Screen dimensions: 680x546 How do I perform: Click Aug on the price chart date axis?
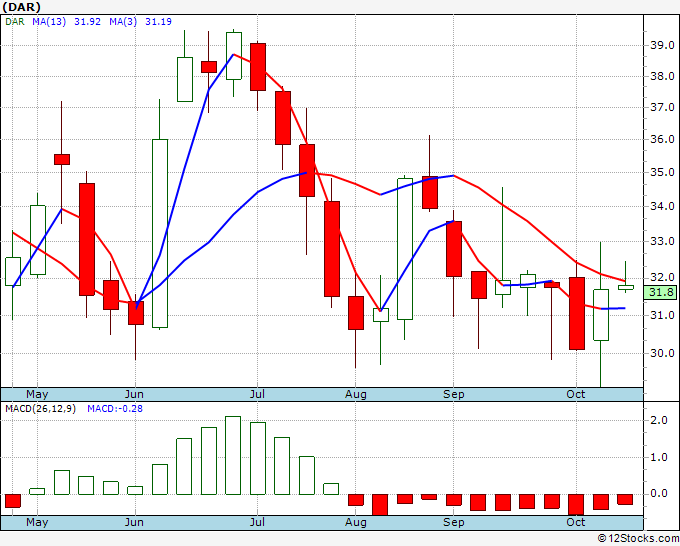point(356,394)
